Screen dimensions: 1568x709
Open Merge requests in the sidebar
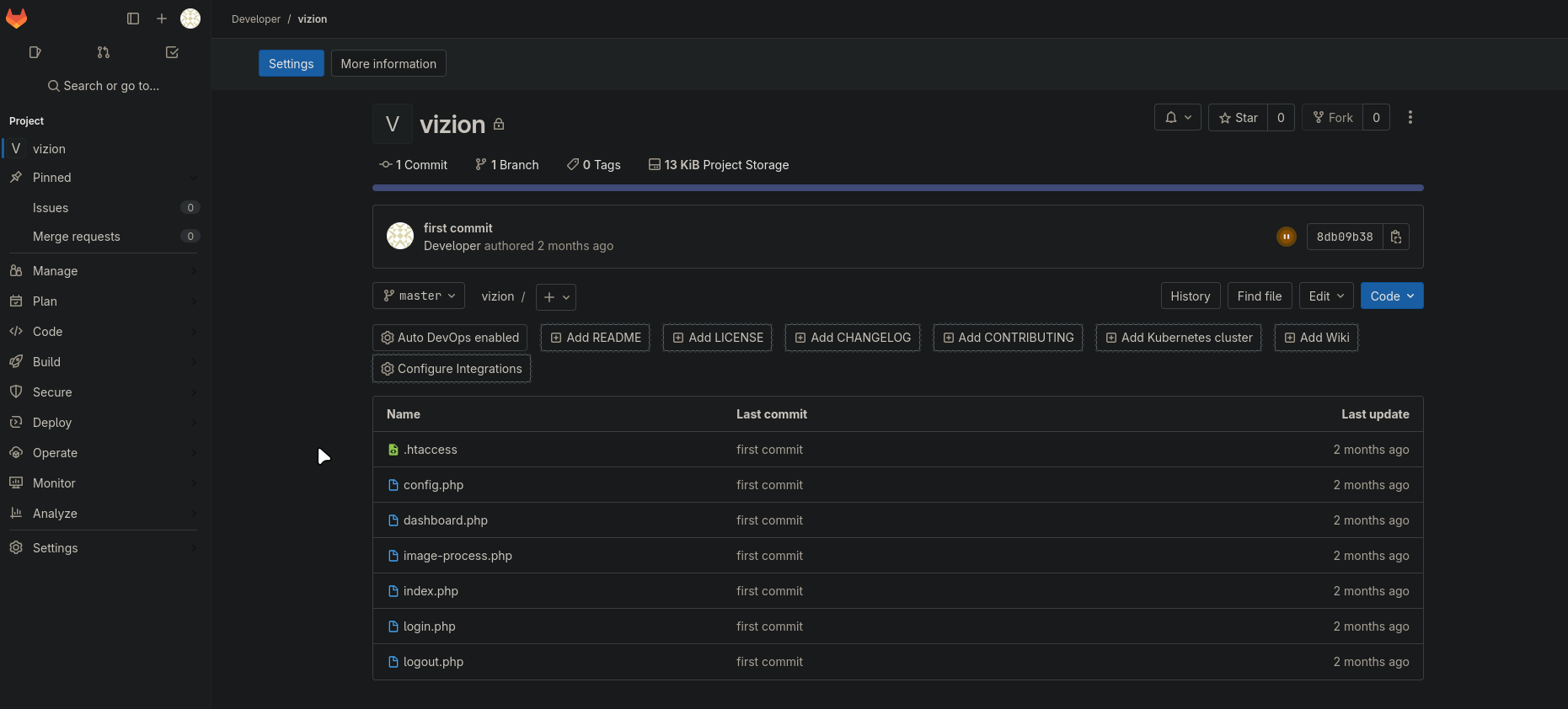tap(77, 237)
